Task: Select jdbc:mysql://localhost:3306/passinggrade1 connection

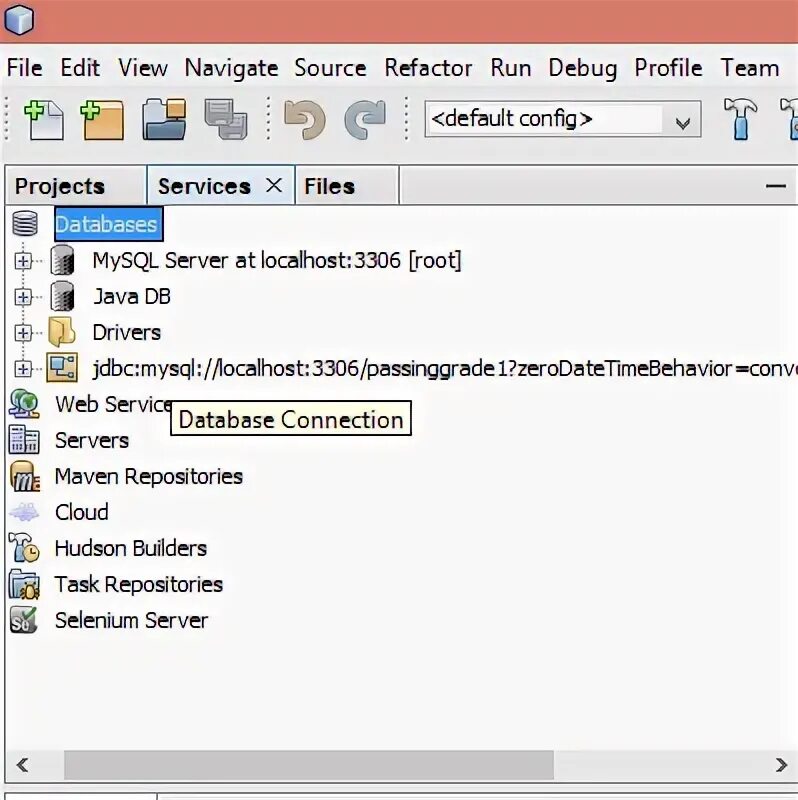Action: (x=444, y=368)
